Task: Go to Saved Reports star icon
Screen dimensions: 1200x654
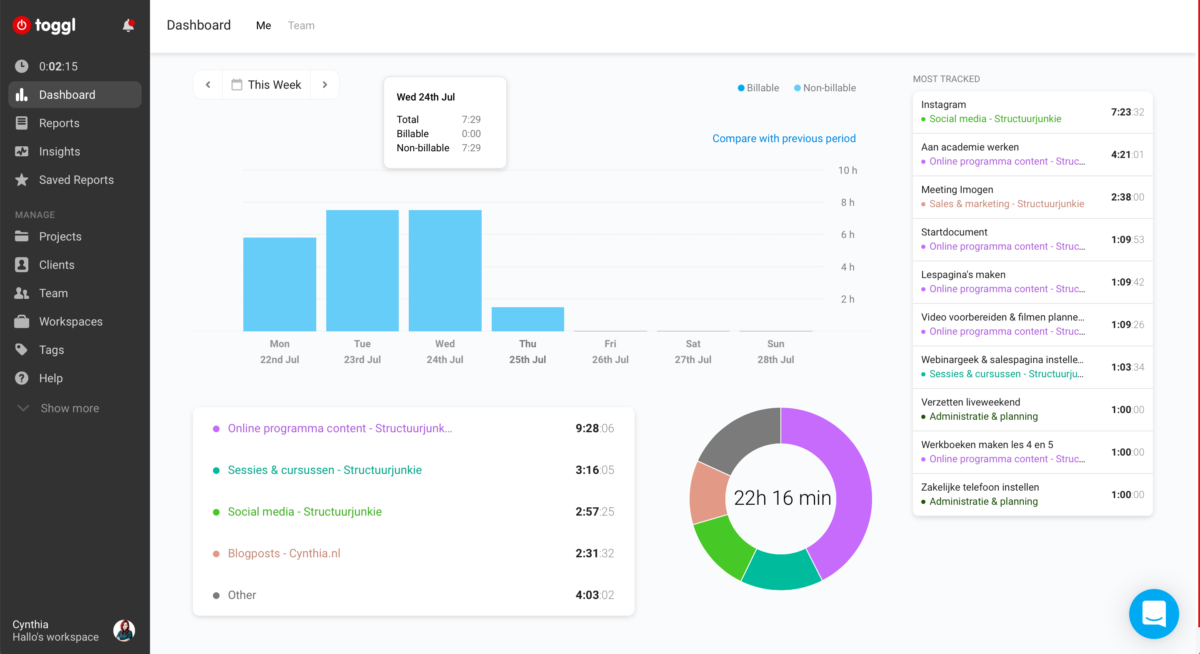Action: (x=22, y=180)
